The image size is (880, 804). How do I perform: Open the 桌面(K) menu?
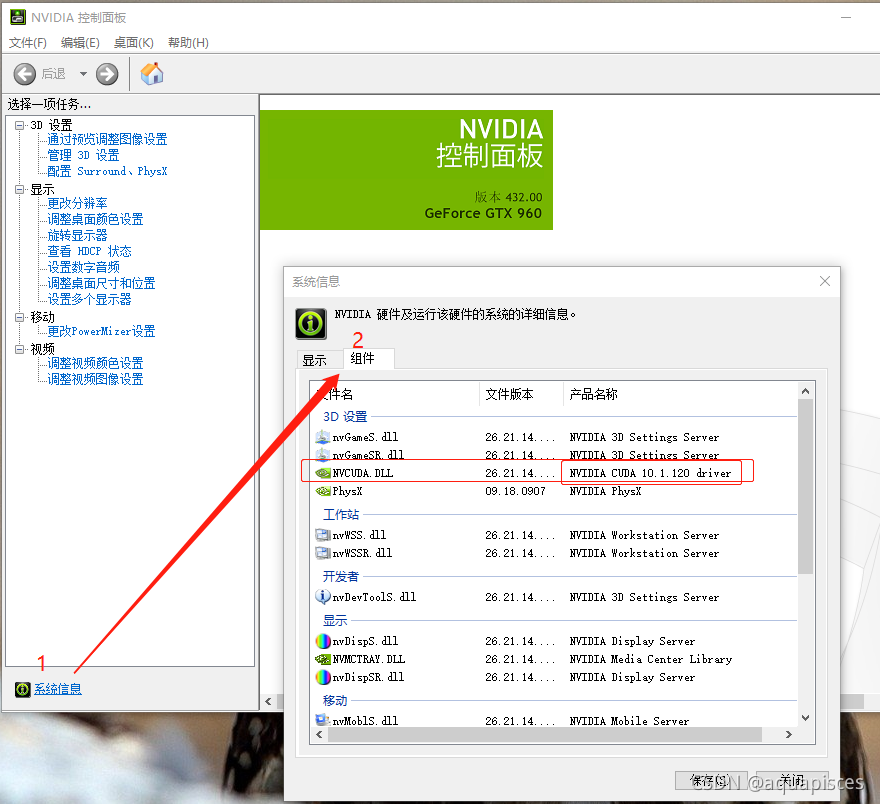[134, 43]
